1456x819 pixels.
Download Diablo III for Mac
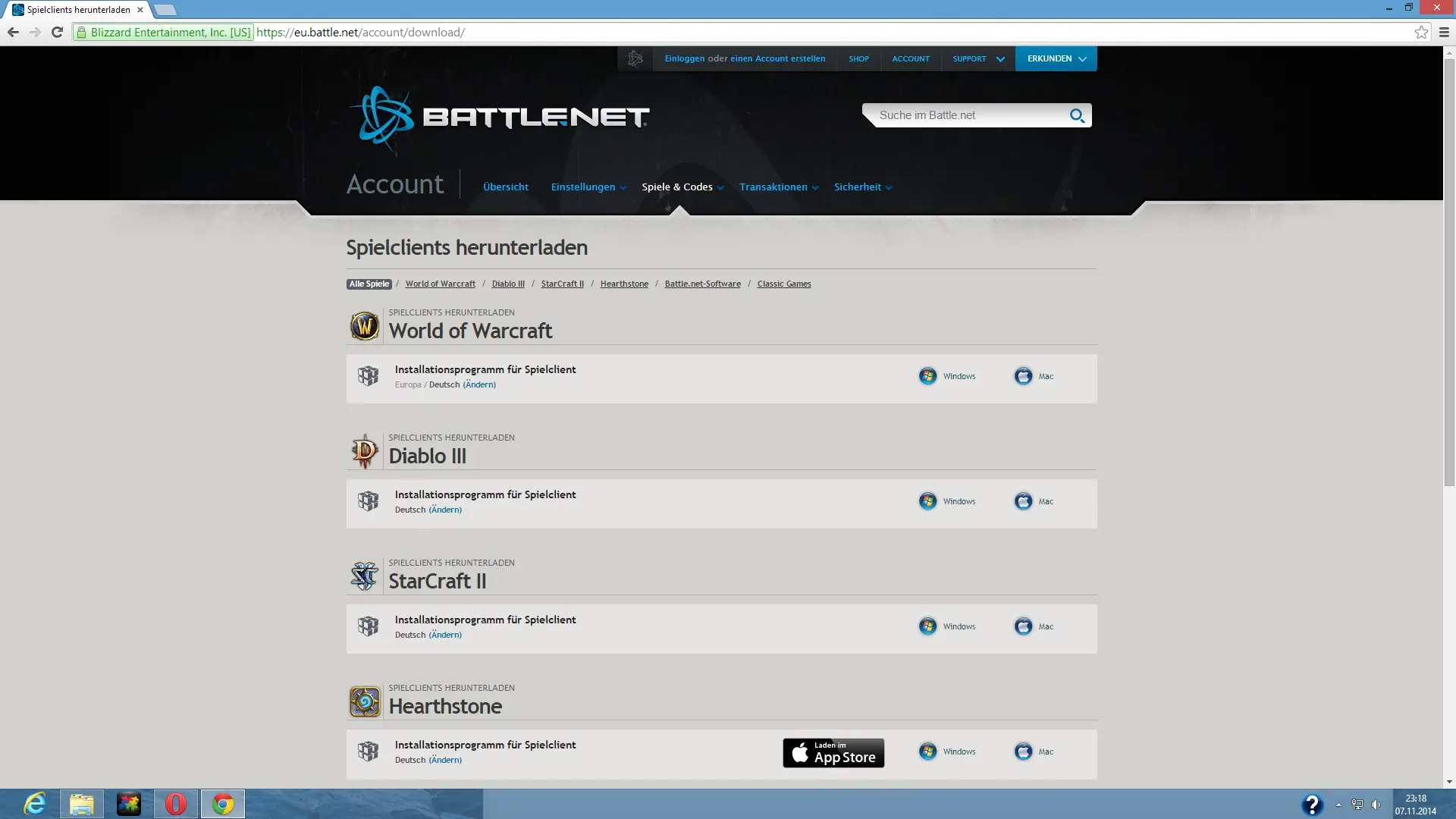(1034, 501)
